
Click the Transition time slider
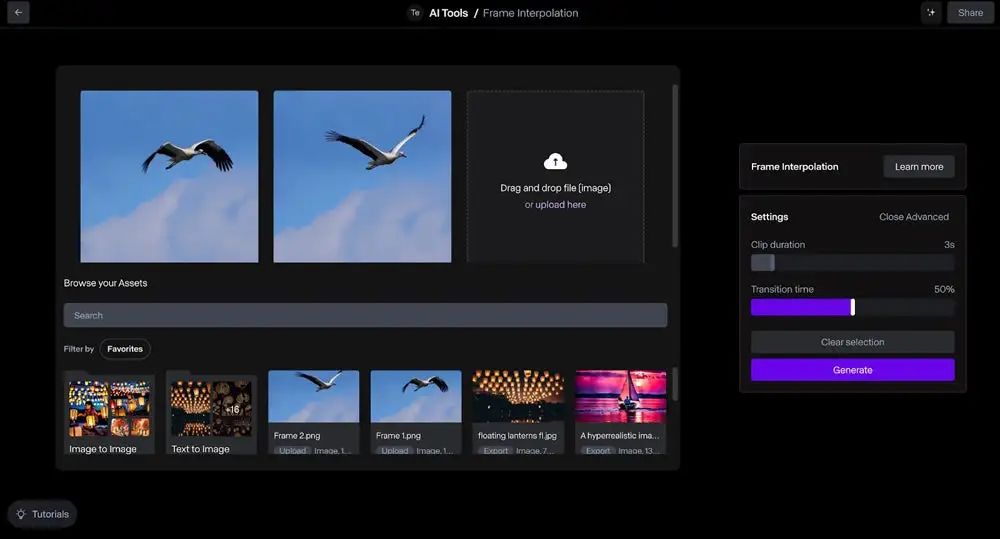(x=852, y=307)
